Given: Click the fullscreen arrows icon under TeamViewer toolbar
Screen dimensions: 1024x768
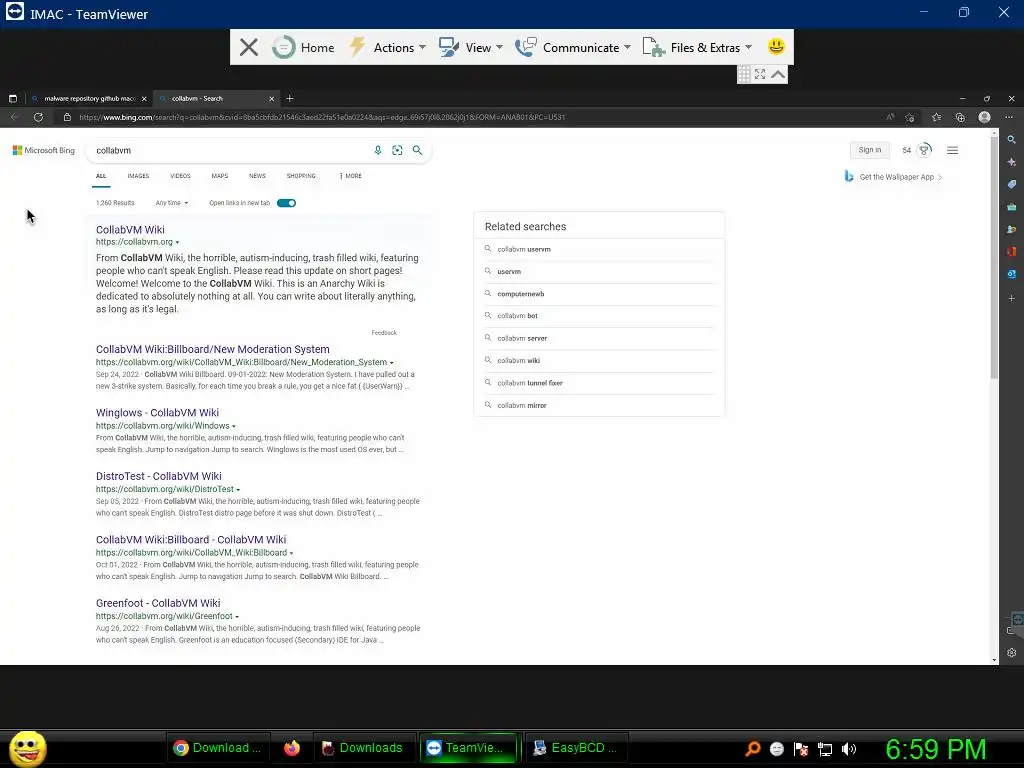Looking at the screenshot, I should click(x=760, y=74).
